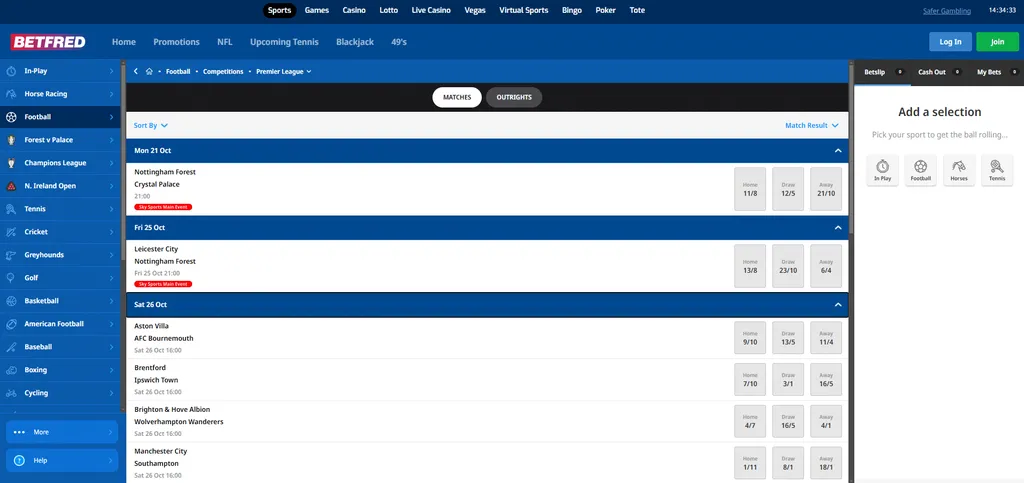The height and width of the screenshot is (483, 1024).
Task: Select Sports in the top menu
Action: (280, 10)
